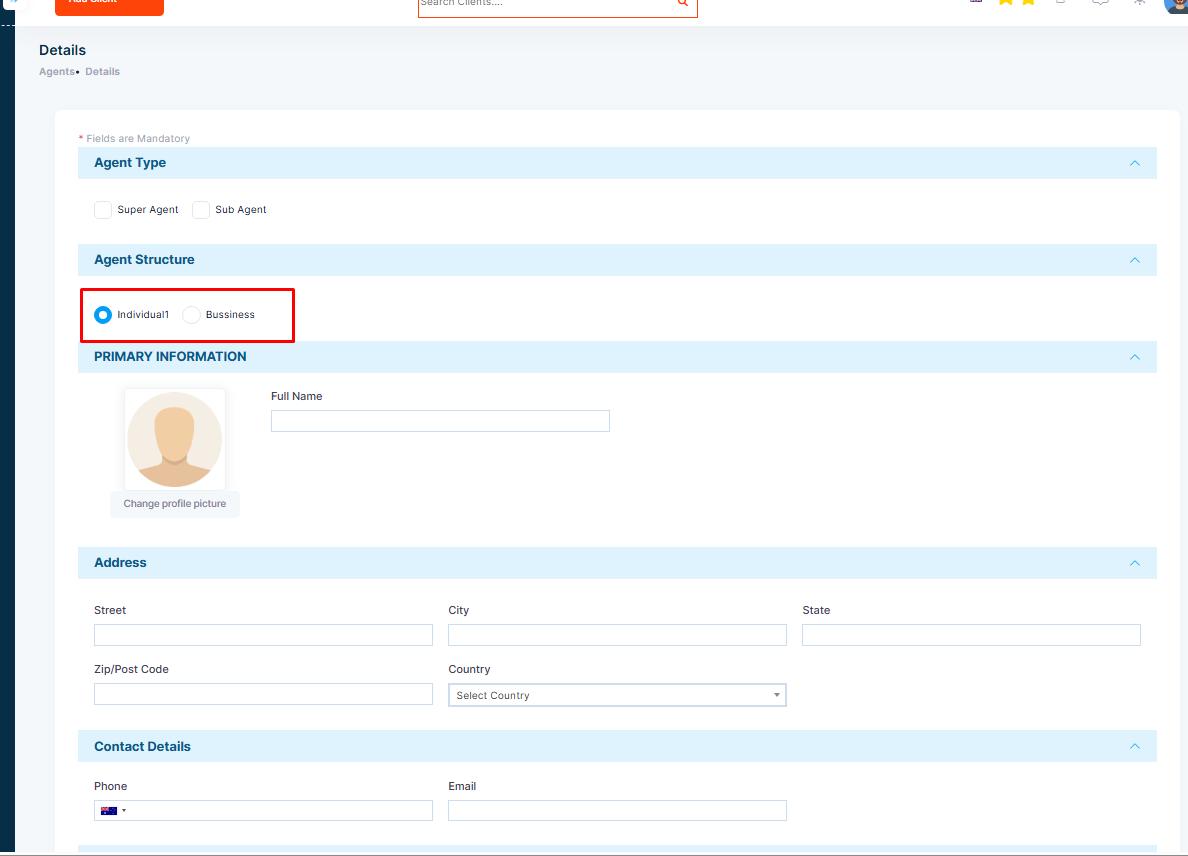Click the search magnifier icon in the Clients search box

(x=683, y=3)
